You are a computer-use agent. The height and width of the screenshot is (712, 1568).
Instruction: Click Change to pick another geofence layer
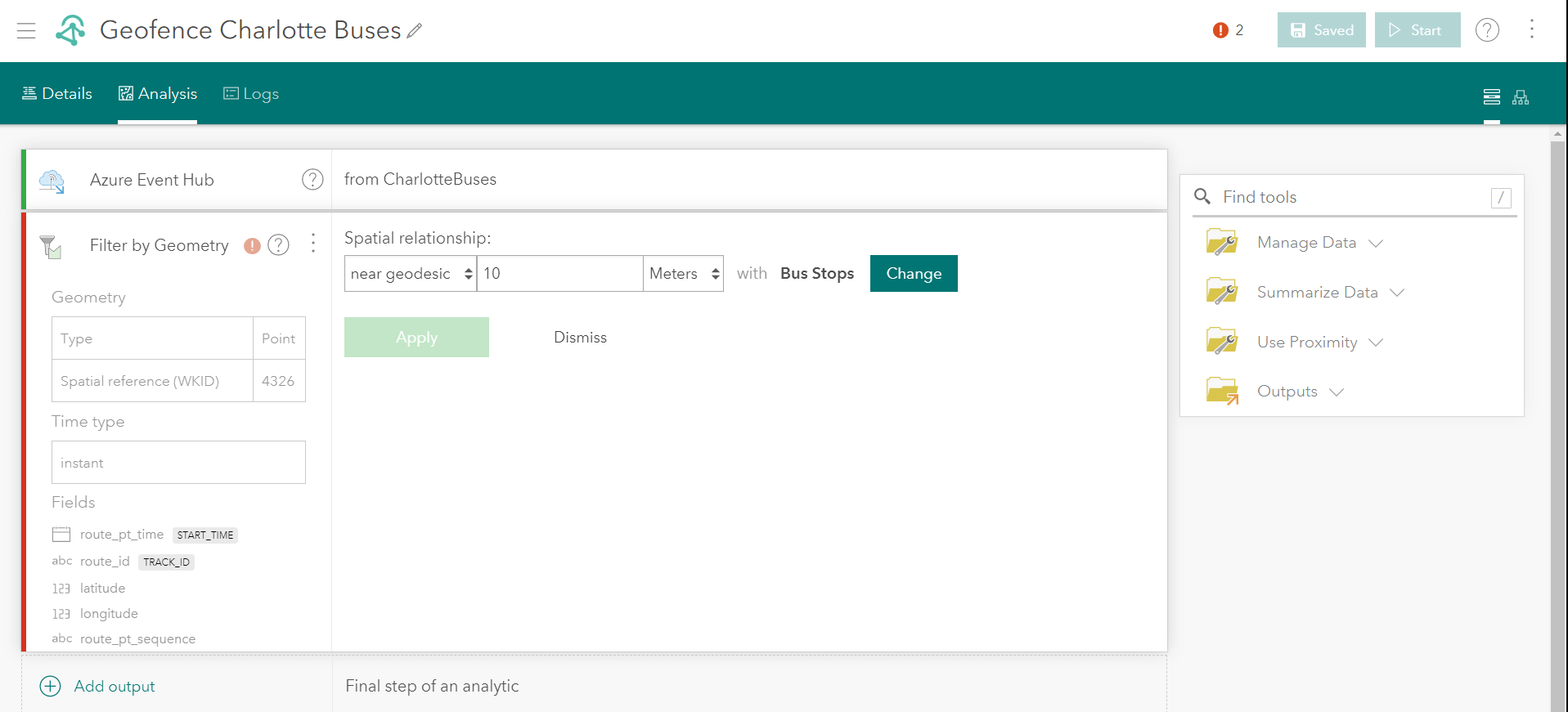click(x=914, y=274)
